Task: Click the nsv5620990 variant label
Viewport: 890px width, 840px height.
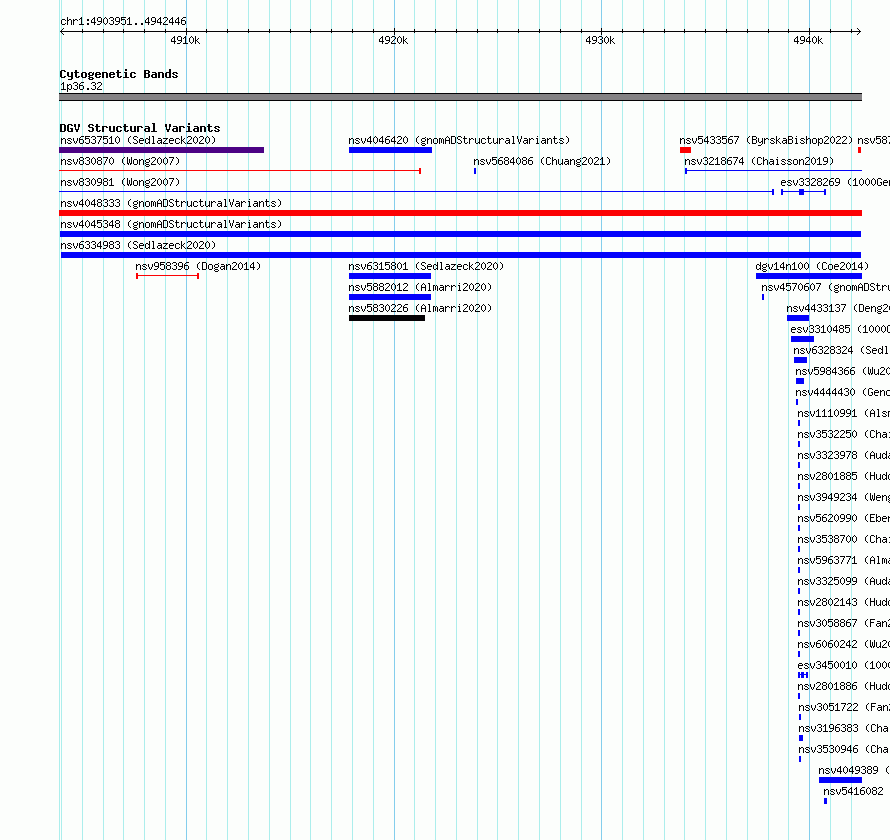Action: (843, 518)
